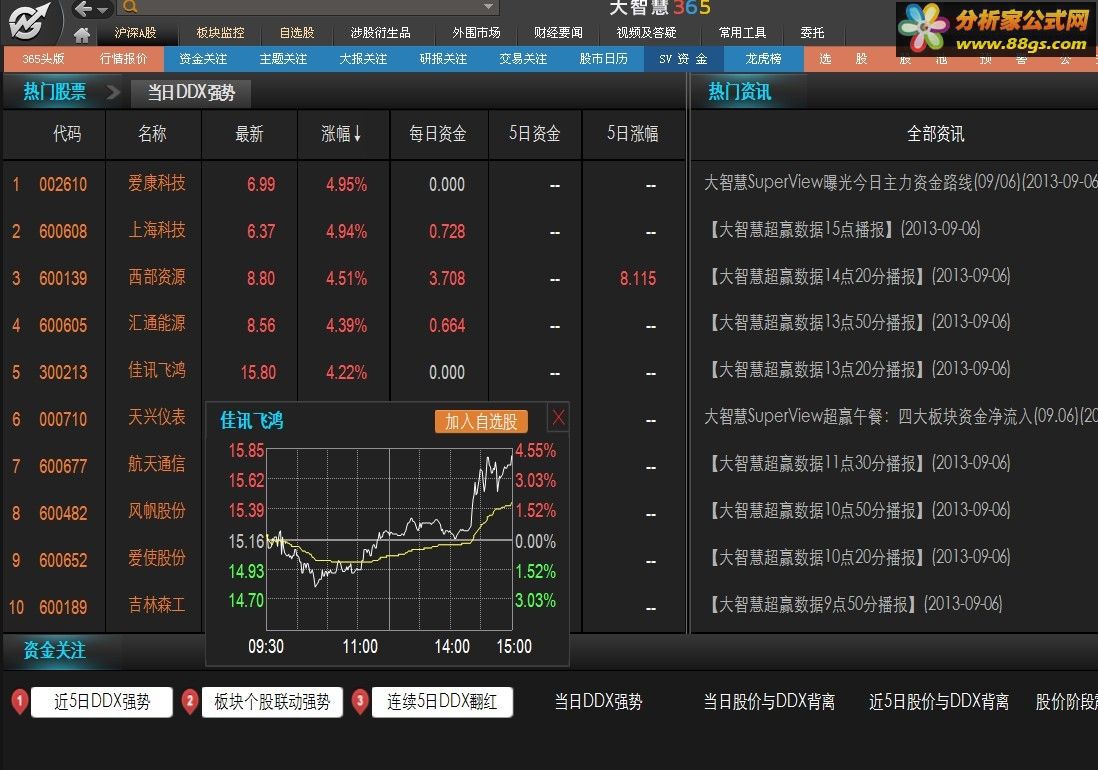The height and width of the screenshot is (770, 1098).
Task: Click the 板块个股联动强势 button
Action: pos(272,702)
